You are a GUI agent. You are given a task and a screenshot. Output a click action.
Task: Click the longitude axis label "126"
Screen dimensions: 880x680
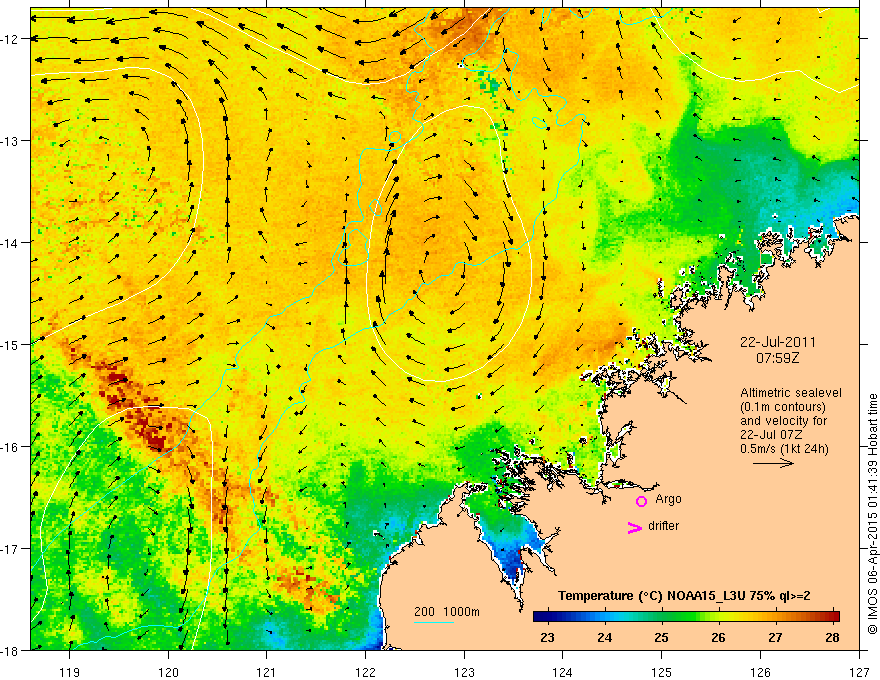click(x=760, y=671)
